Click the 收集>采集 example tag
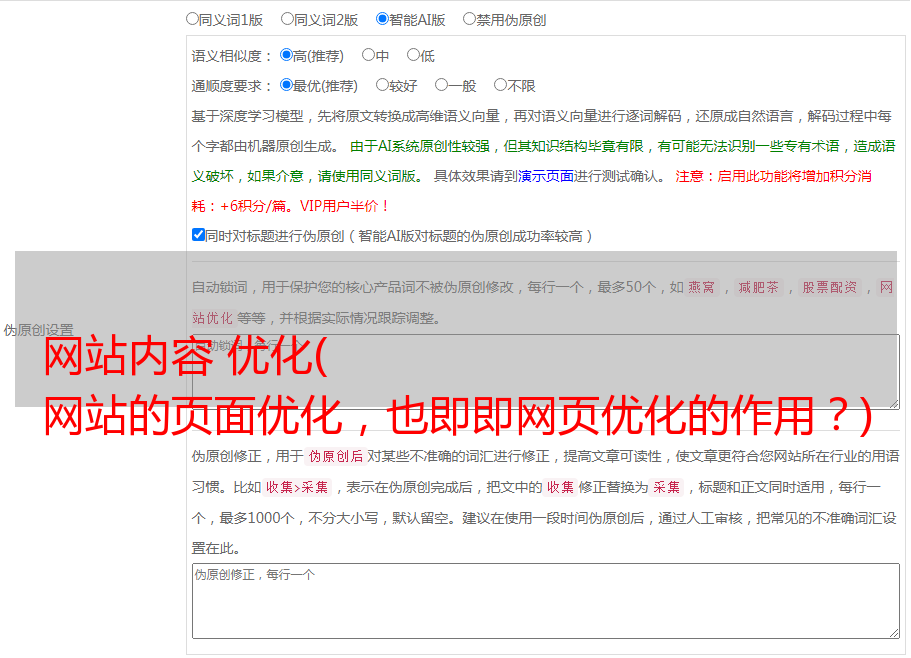 [297, 487]
